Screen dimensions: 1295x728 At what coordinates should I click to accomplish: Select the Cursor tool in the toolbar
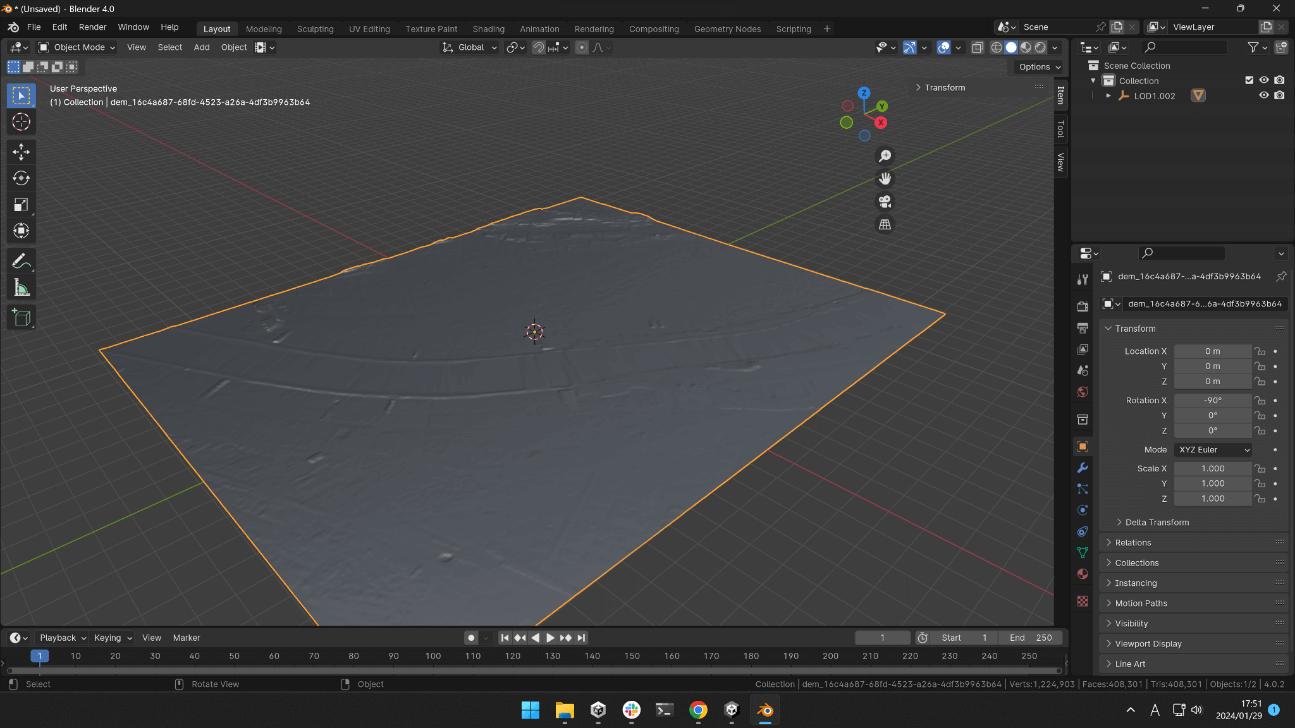click(x=21, y=122)
